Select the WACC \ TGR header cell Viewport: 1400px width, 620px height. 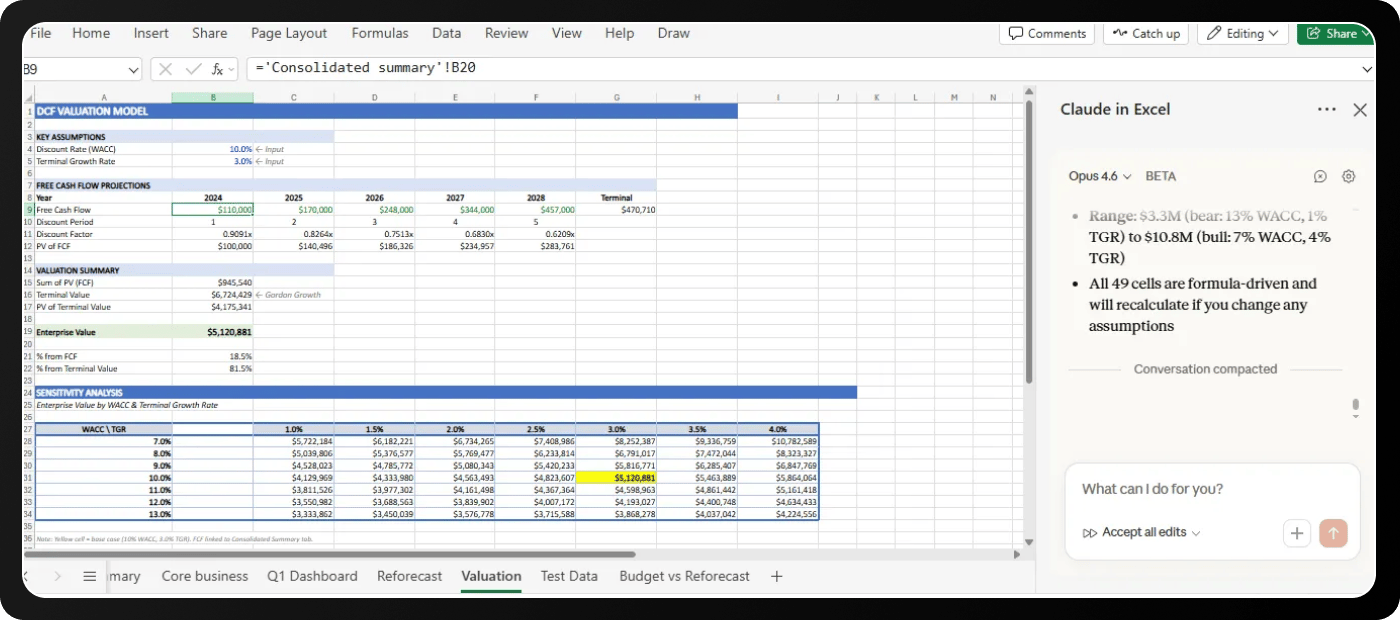(x=103, y=429)
